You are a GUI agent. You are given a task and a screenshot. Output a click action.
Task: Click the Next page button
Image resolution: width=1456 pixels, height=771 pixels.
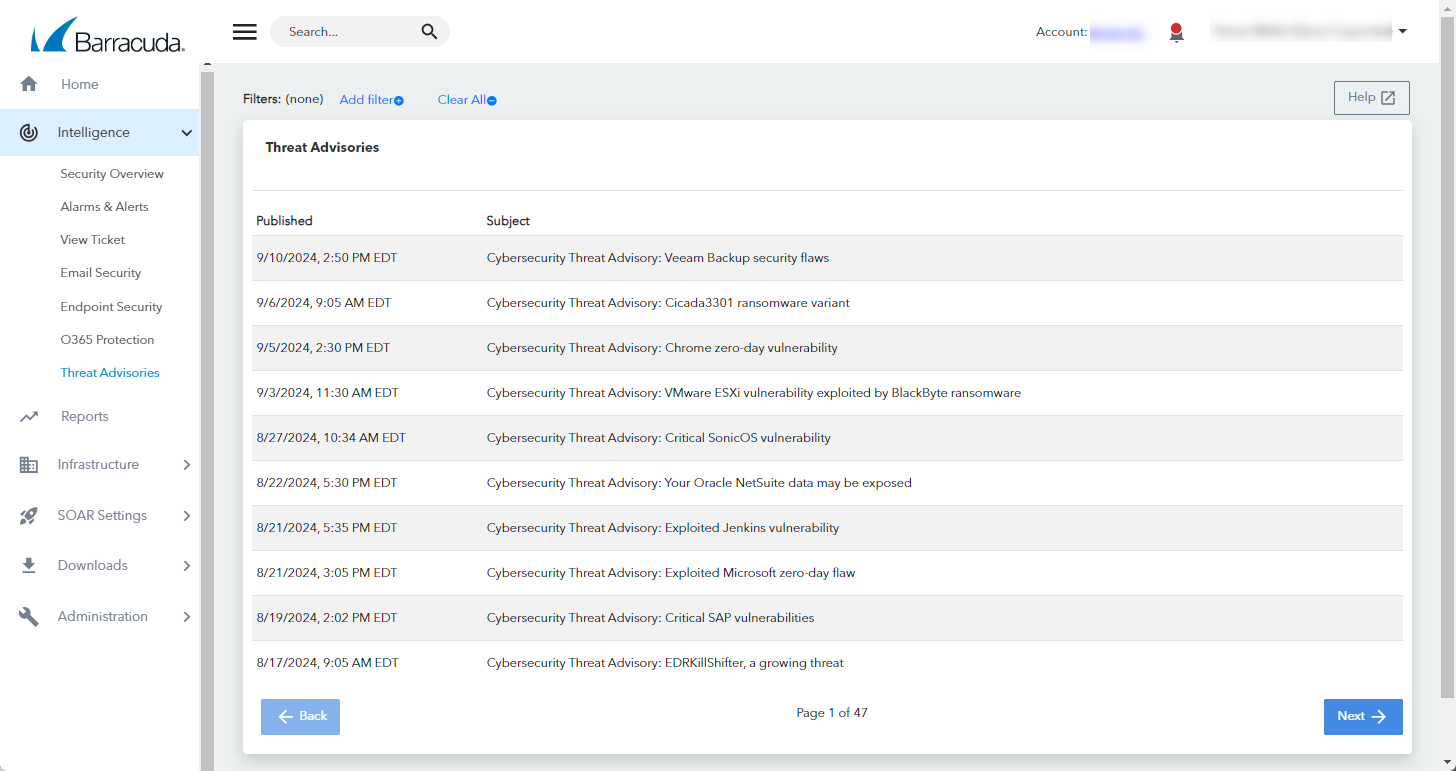1363,717
